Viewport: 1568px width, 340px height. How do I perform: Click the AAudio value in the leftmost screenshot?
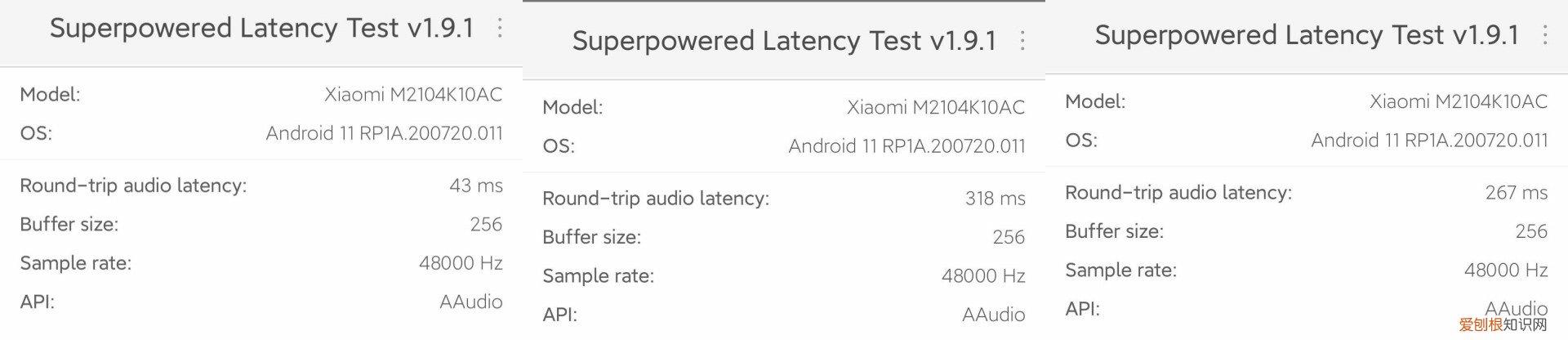tap(471, 302)
